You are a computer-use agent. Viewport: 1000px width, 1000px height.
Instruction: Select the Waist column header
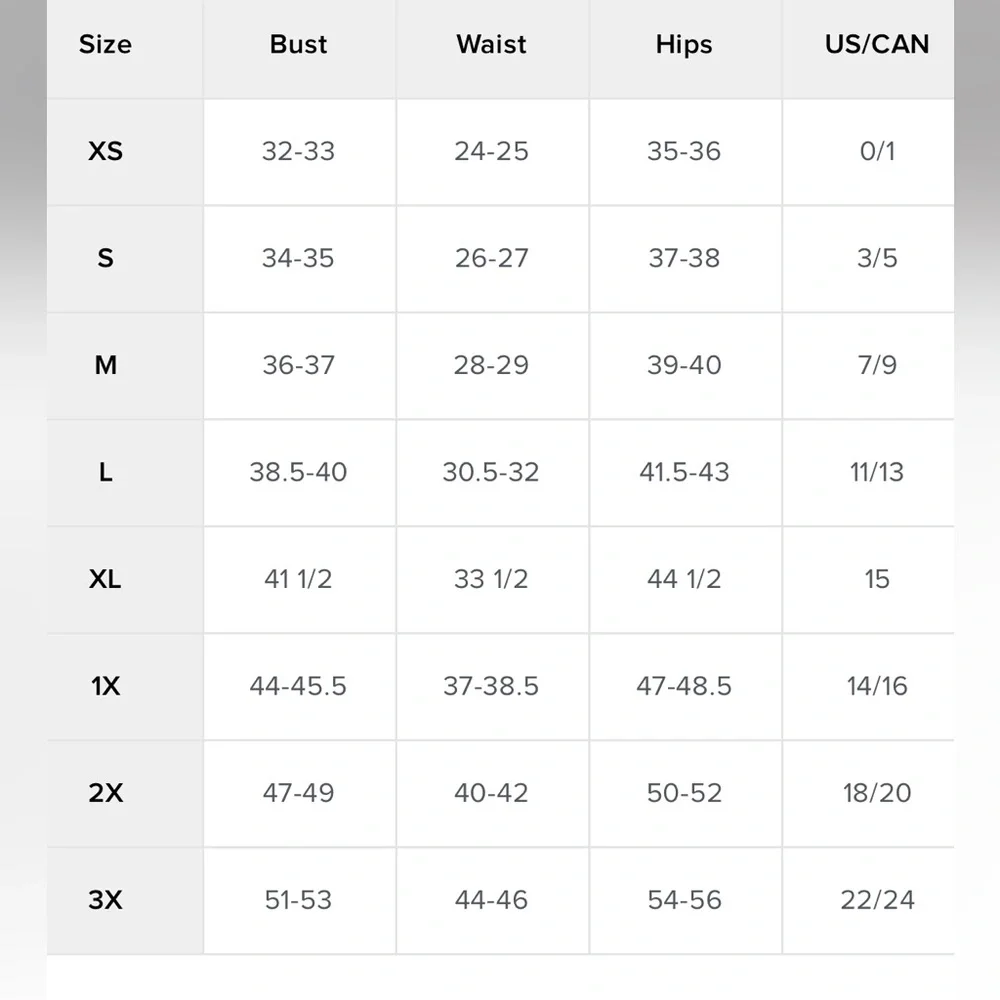pyautogui.click(x=491, y=45)
